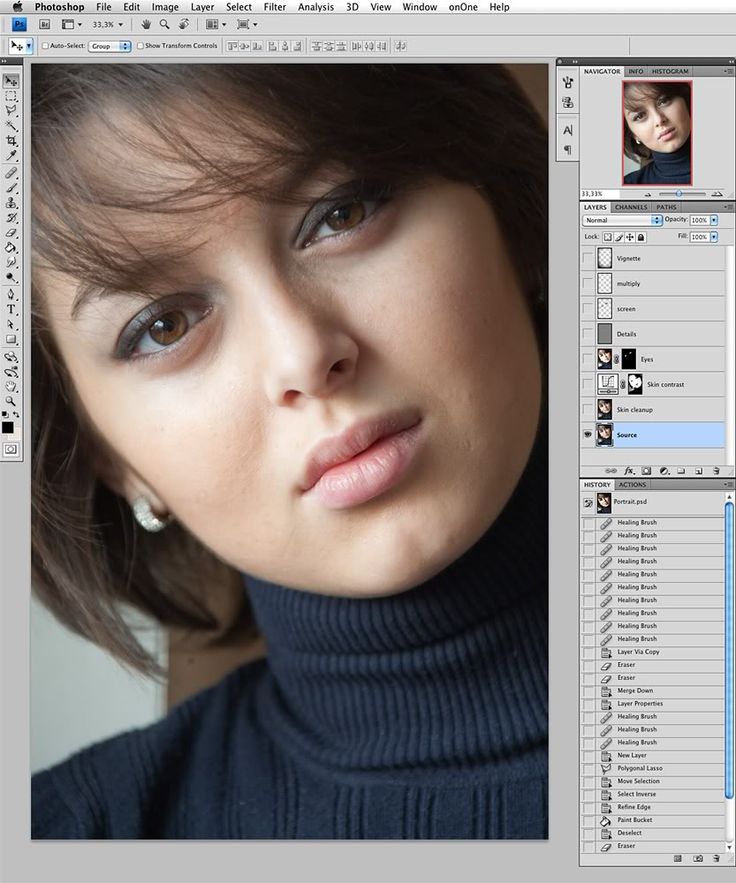This screenshot has width=736, height=883.
Task: Open the Auto-Select Group dropdown
Action: pos(110,46)
